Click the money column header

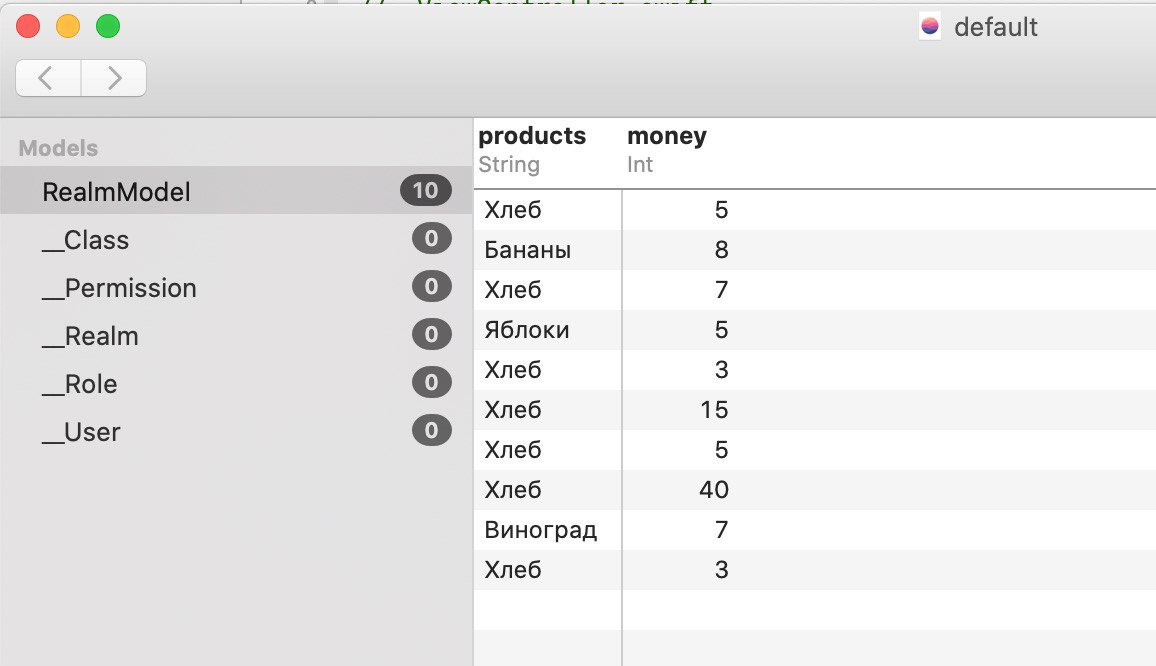666,136
